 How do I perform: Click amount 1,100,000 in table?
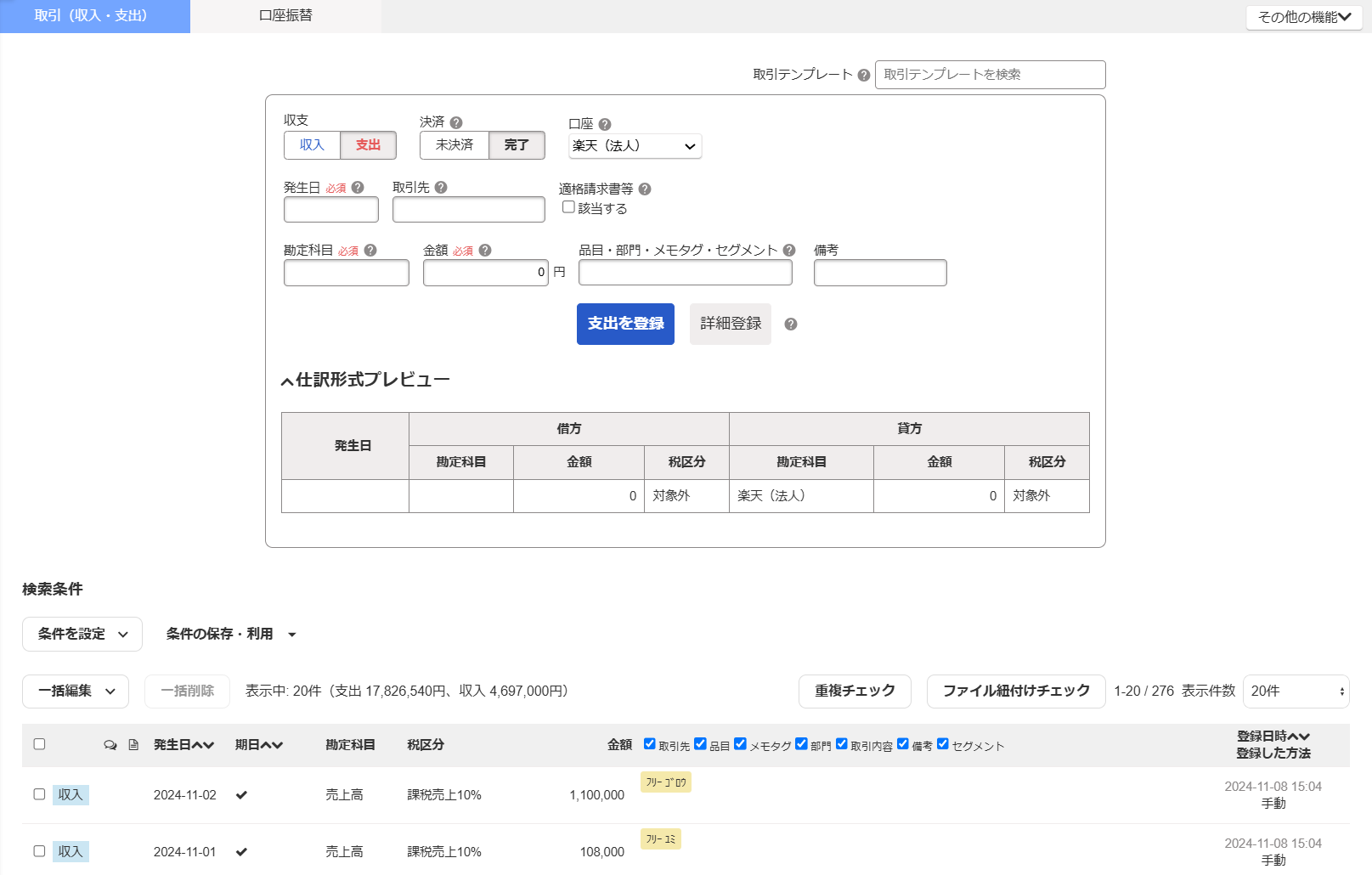point(596,795)
